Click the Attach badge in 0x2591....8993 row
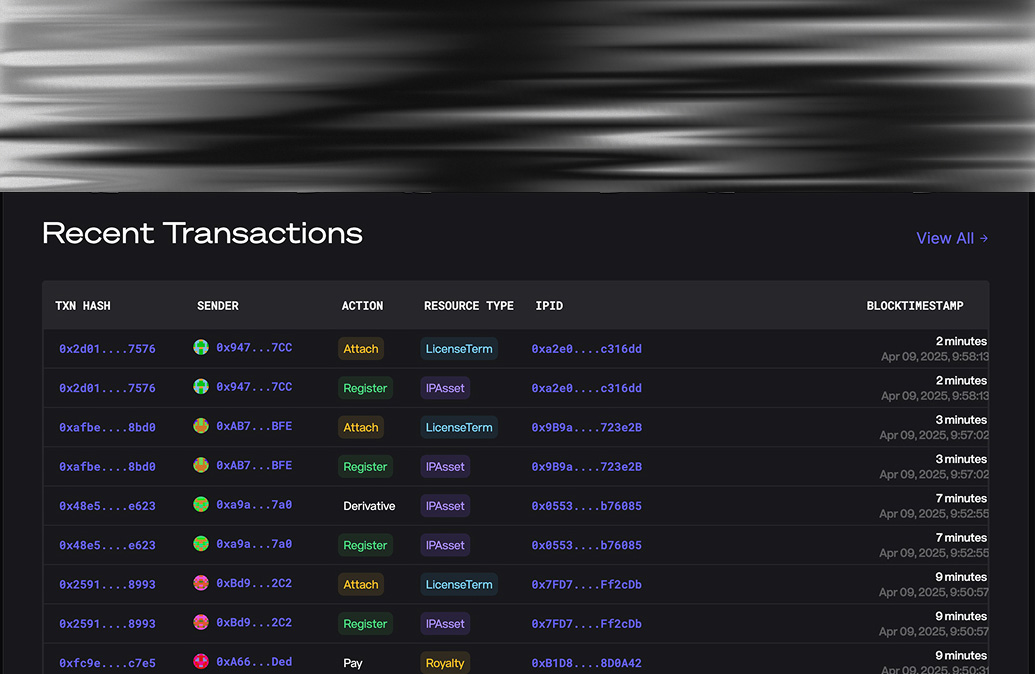This screenshot has width=1035, height=674. [361, 585]
